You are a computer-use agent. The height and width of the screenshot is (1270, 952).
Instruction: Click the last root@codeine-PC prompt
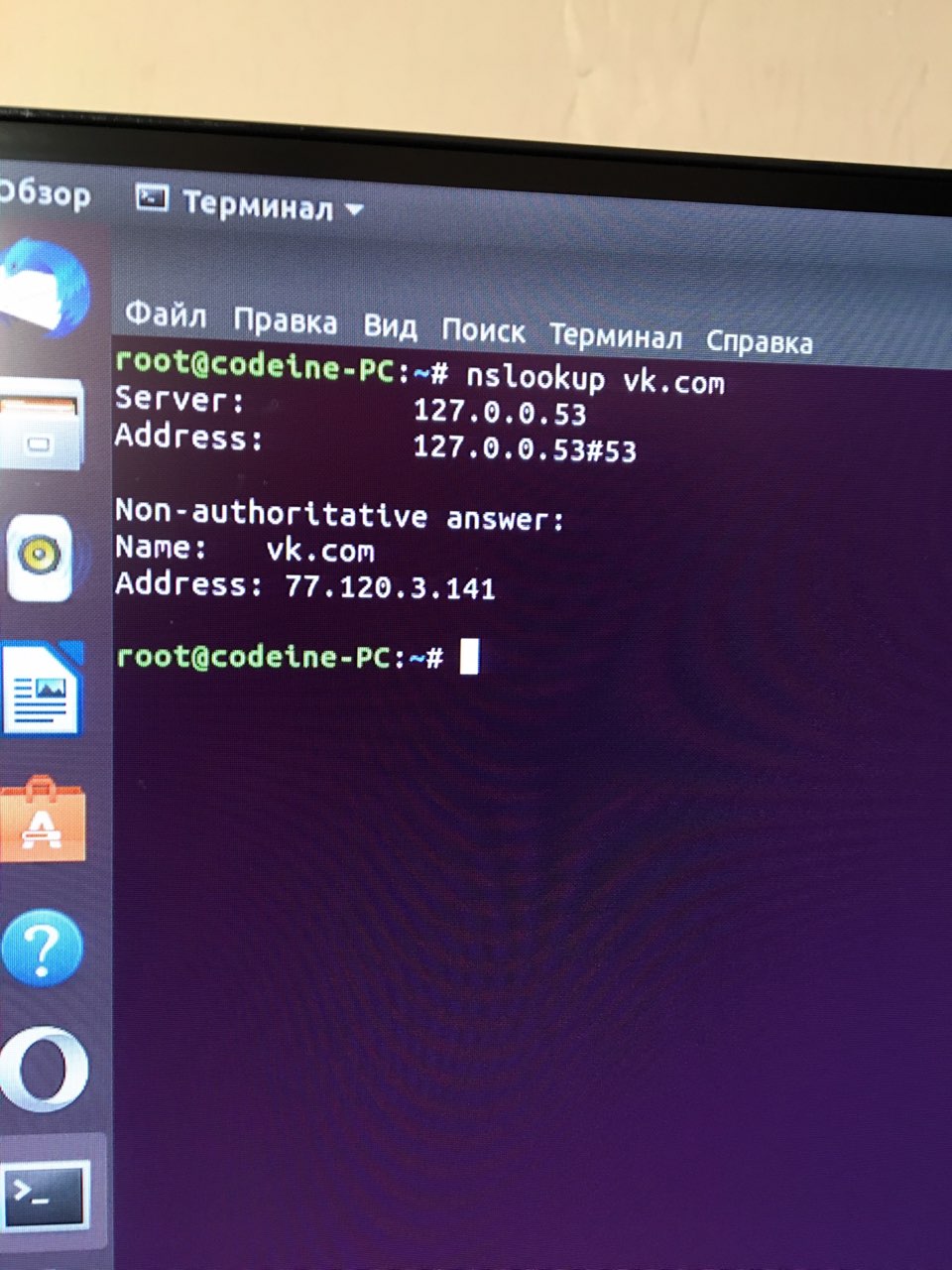(x=280, y=656)
